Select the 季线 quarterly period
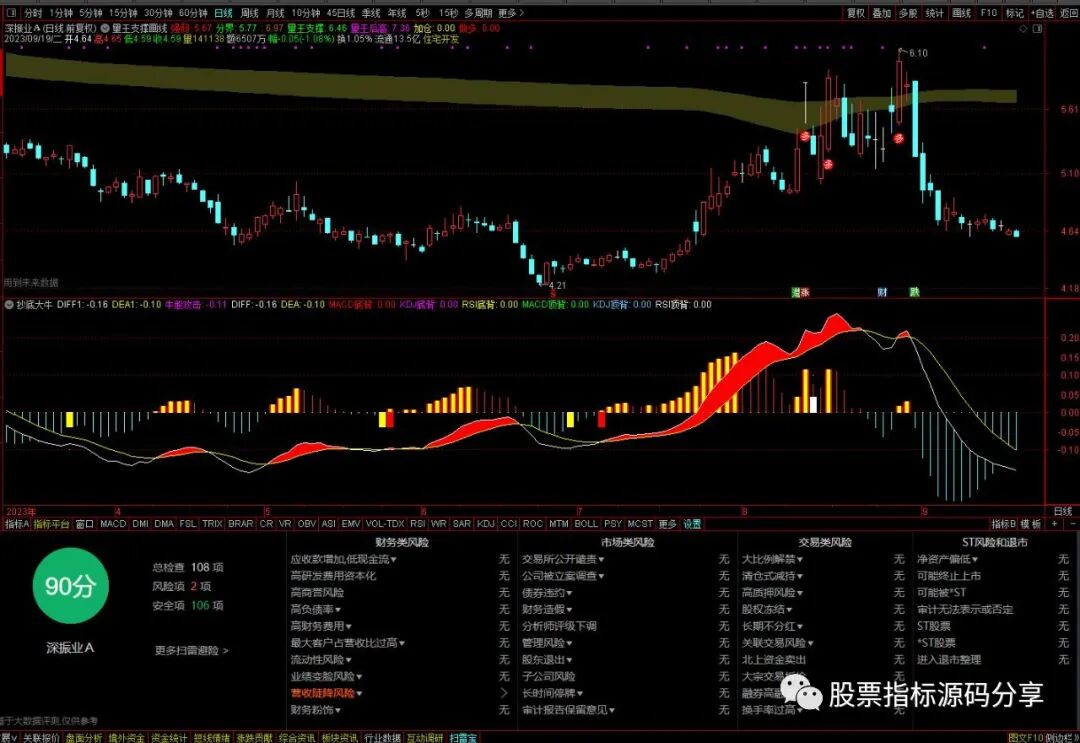The height and width of the screenshot is (743, 1080). (x=371, y=12)
